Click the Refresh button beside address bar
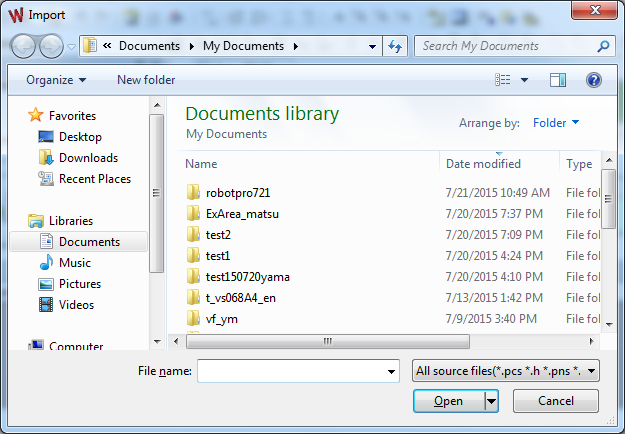Viewport: 625px width, 434px height. pyautogui.click(x=395, y=46)
